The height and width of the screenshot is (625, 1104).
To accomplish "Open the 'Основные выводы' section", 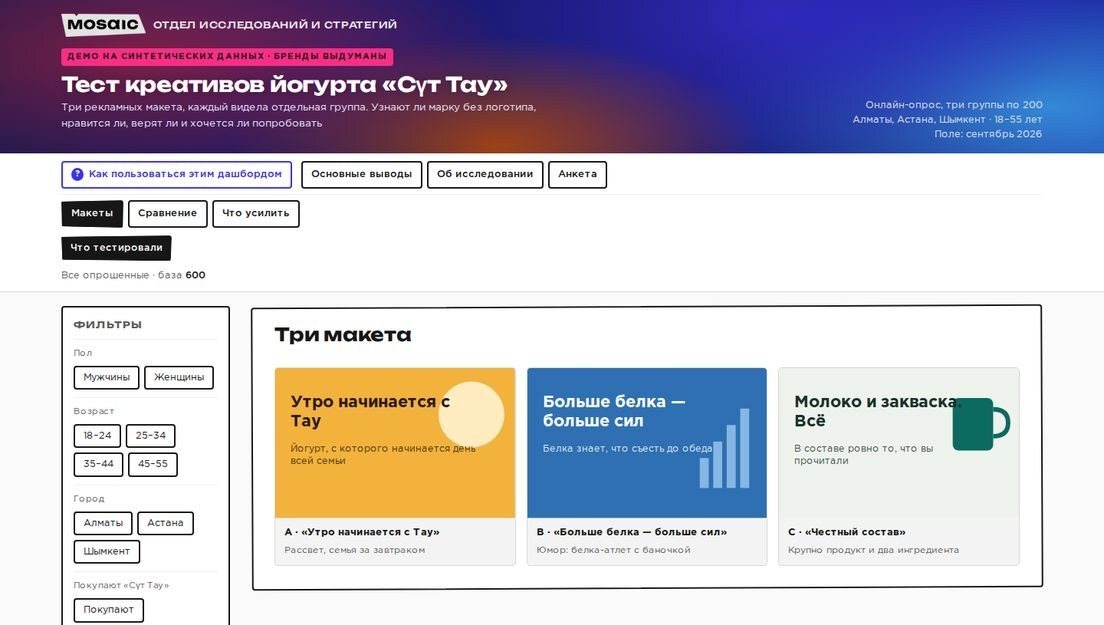I will [x=362, y=175].
